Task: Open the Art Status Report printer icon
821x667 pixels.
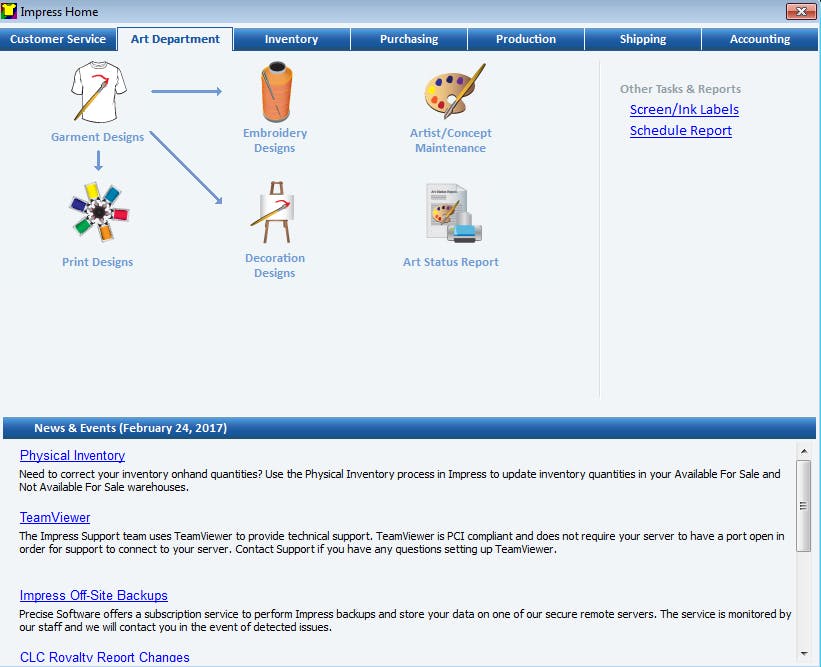Action: [x=453, y=213]
